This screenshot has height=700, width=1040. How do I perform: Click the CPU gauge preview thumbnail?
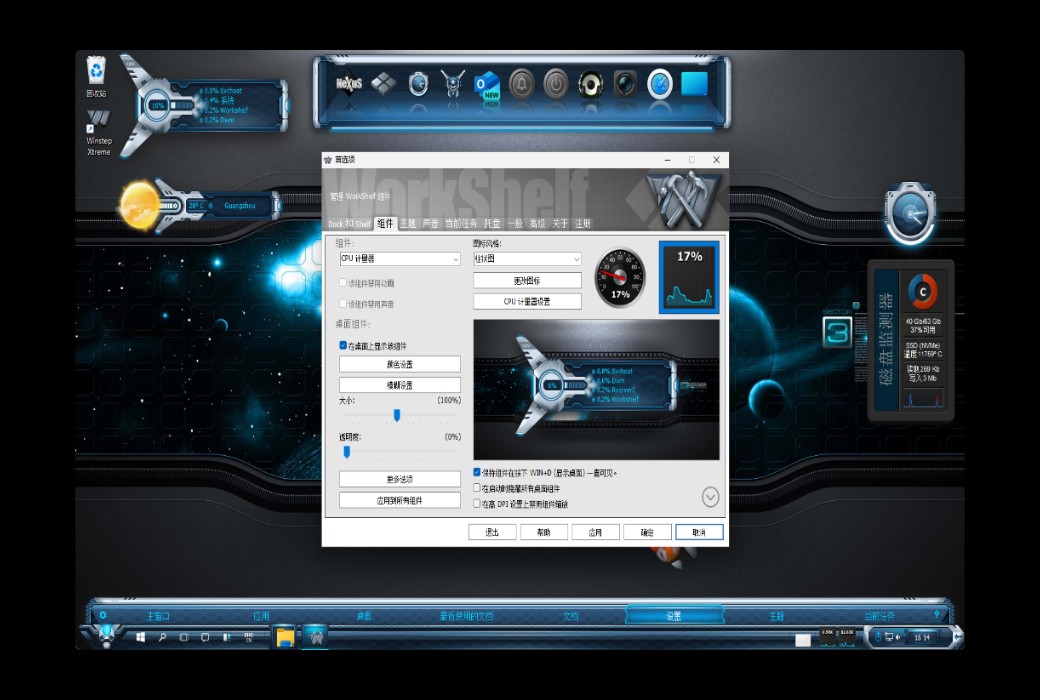coord(688,276)
